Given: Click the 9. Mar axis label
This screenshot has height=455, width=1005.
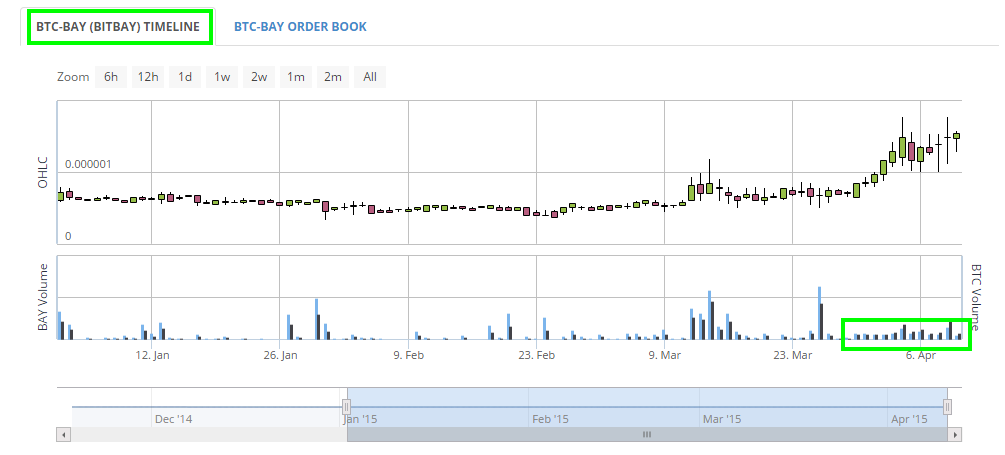Looking at the screenshot, I should [x=665, y=355].
